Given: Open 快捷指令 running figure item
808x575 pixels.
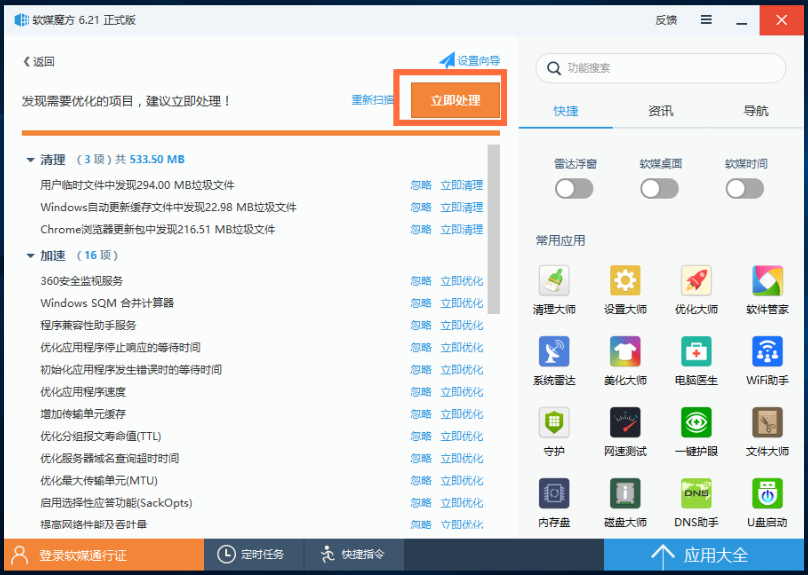Looking at the screenshot, I should pyautogui.click(x=354, y=554).
